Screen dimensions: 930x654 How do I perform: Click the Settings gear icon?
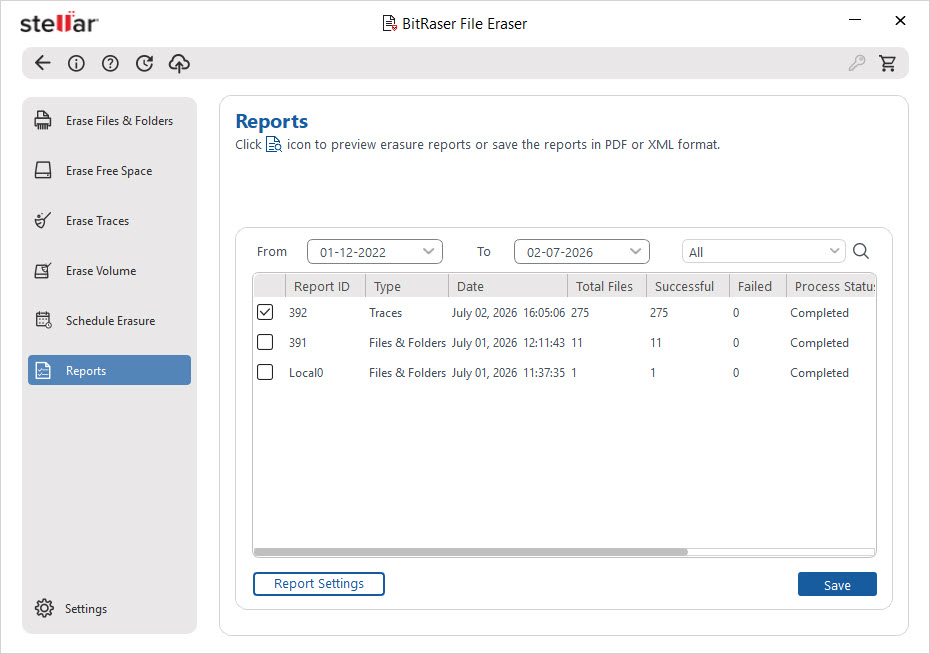(x=44, y=608)
